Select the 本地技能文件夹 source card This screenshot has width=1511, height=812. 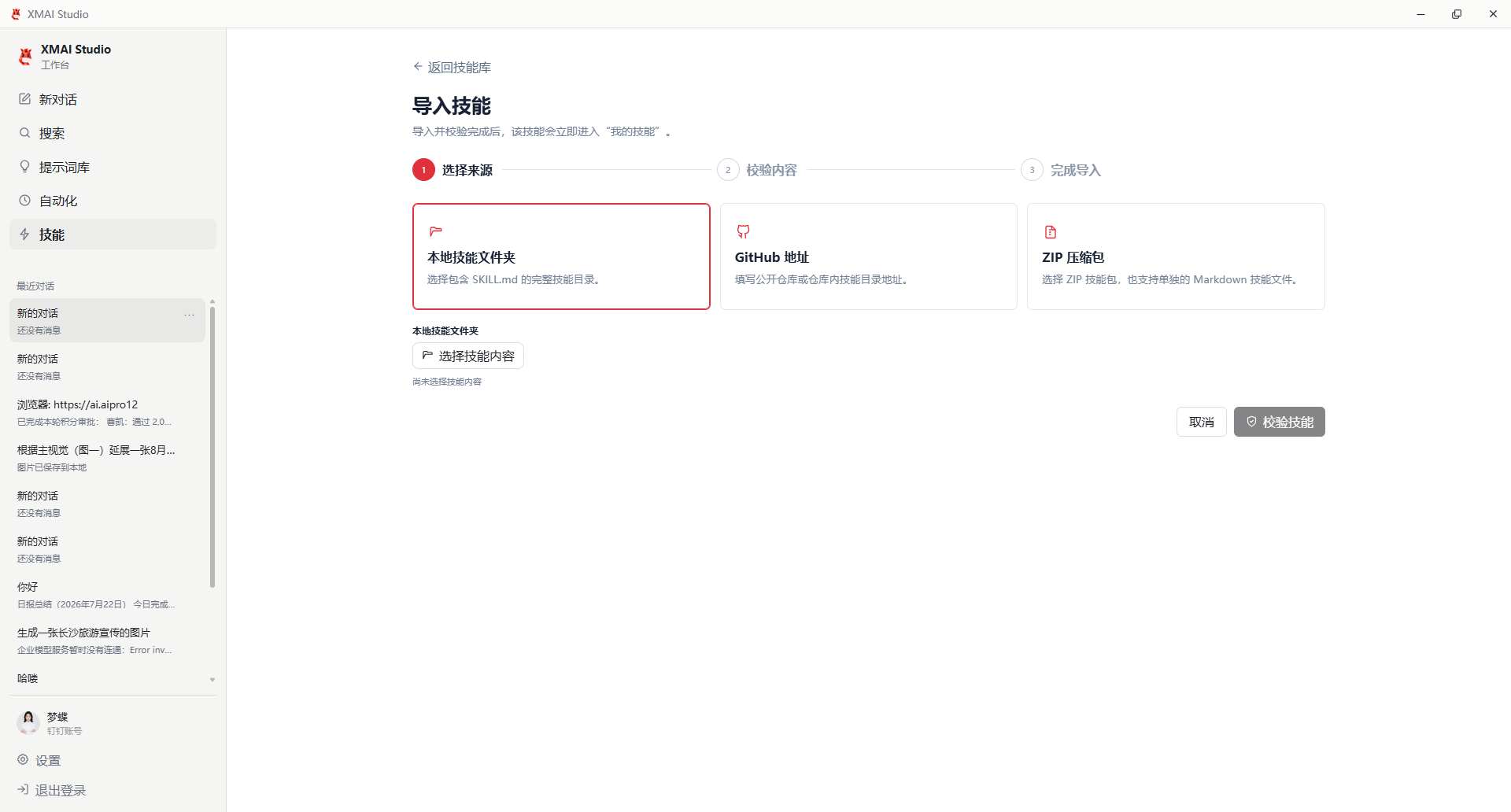561,257
